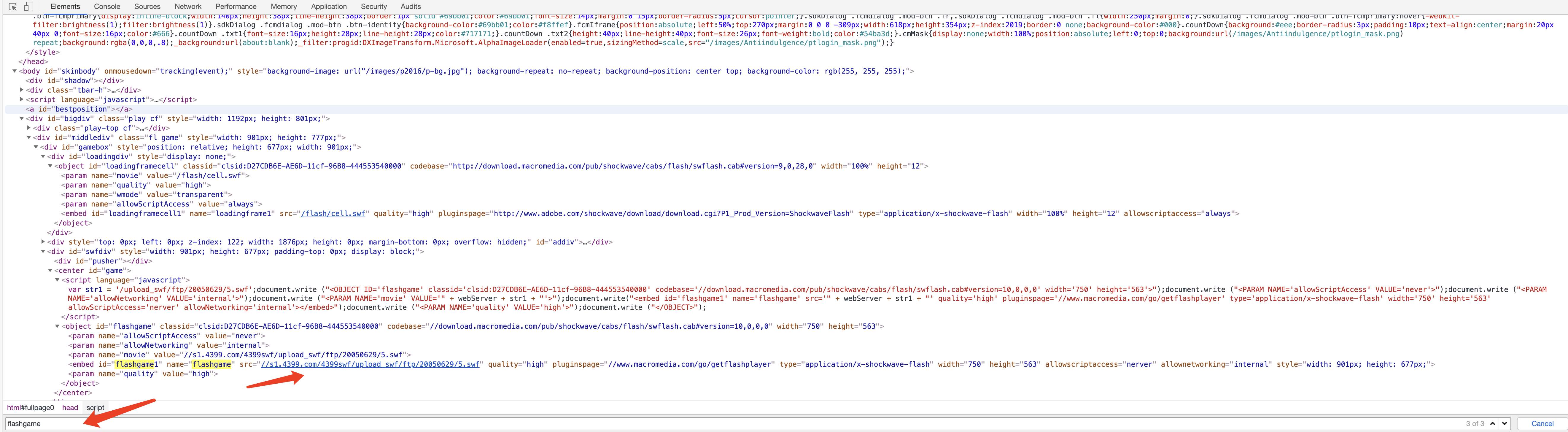Open the 5.swf embed src link
Screen dimensions: 1568x432
pyautogui.click(x=370, y=364)
